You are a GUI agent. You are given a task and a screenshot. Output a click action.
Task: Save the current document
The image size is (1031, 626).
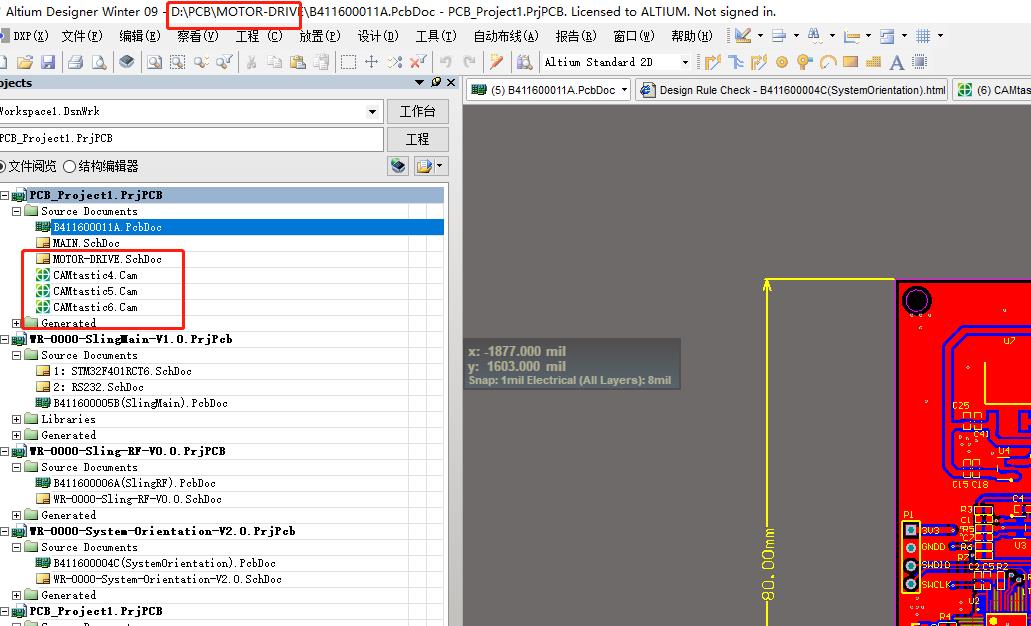click(47, 62)
